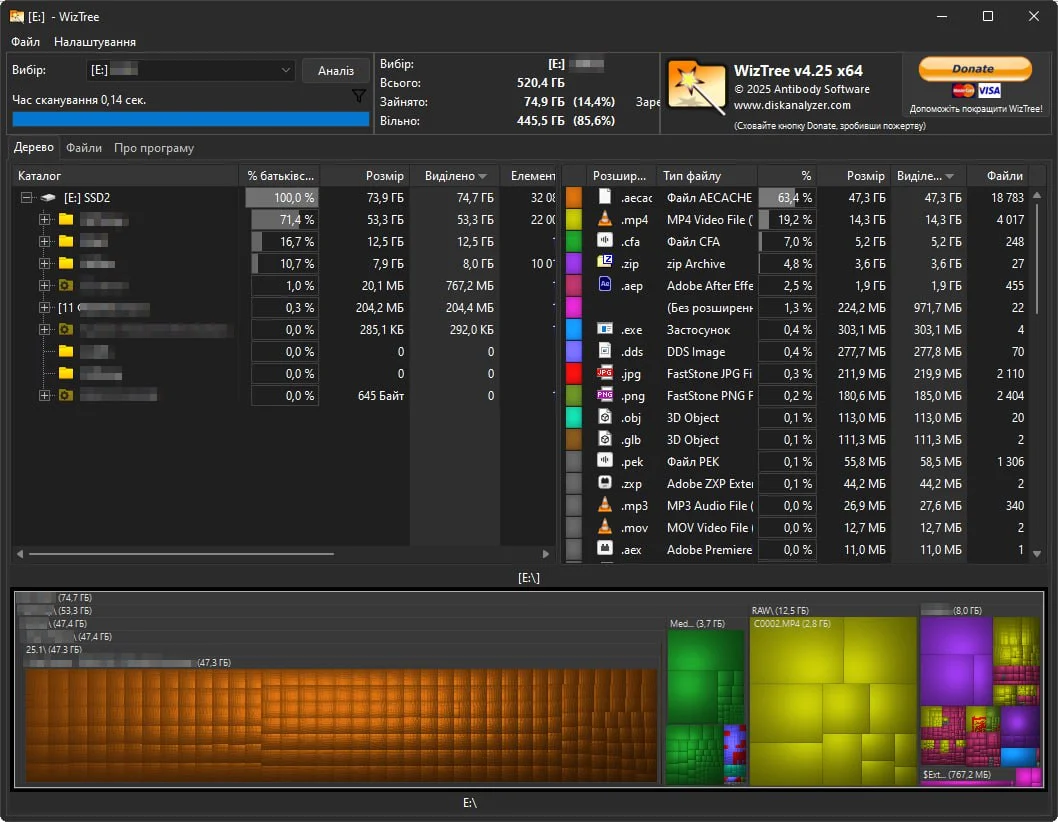
Task: Expand the 285,1 КБ folder node
Action: [45, 329]
